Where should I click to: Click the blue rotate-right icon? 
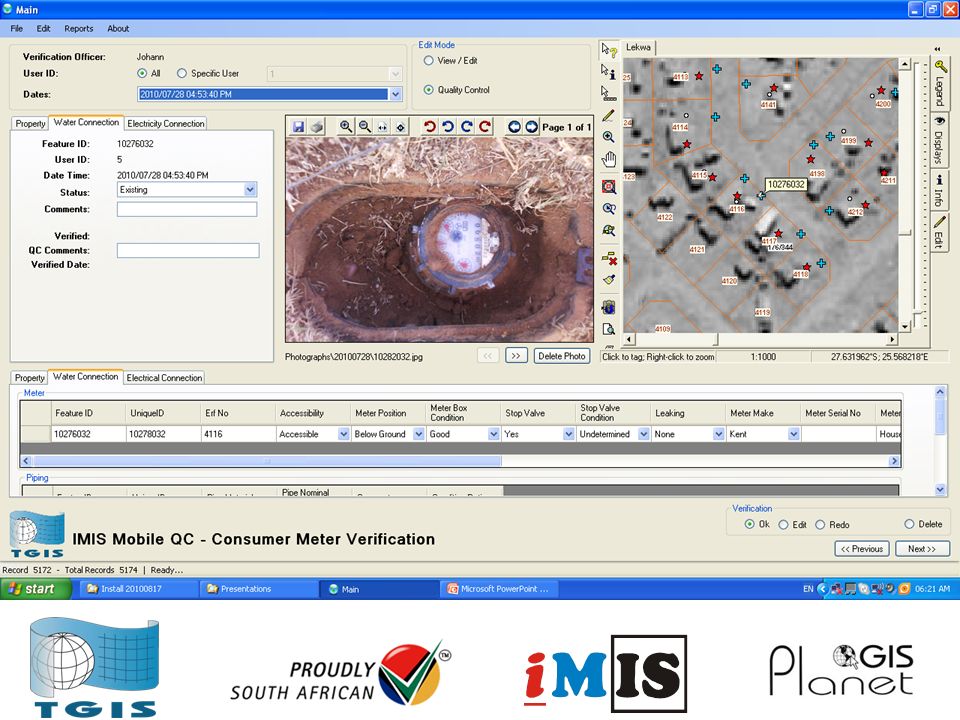467,127
